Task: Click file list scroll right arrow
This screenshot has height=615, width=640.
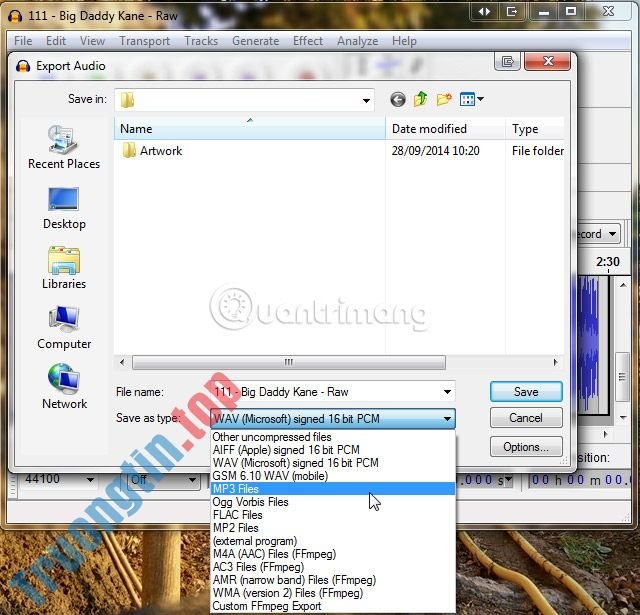Action: click(556, 362)
